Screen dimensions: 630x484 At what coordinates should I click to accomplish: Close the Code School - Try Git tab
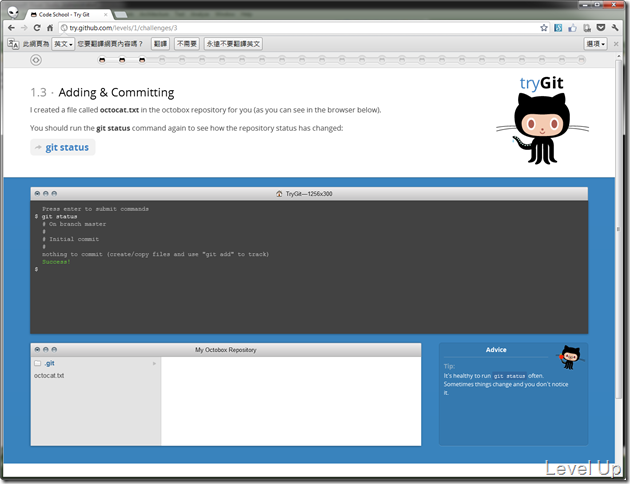[106, 14]
